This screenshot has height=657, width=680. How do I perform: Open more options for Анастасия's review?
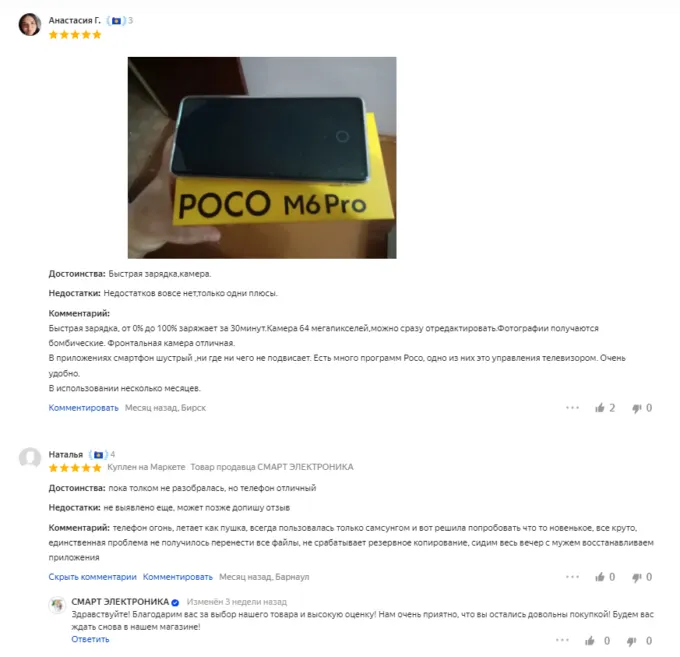coord(572,408)
